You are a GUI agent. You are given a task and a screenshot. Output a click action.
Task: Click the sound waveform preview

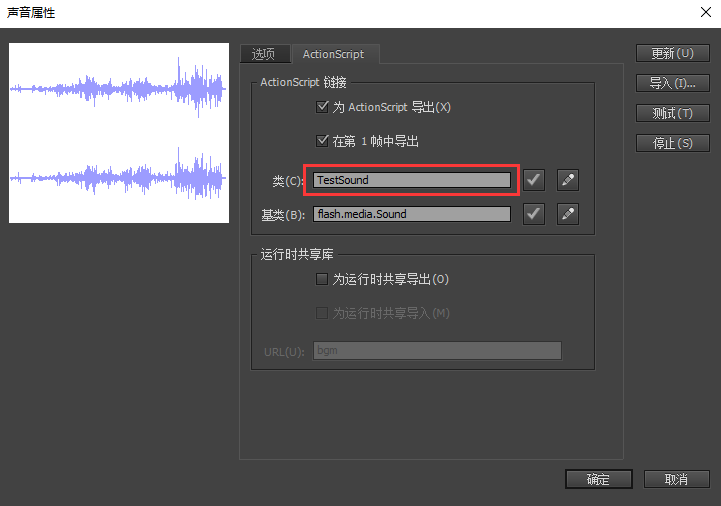coord(119,133)
